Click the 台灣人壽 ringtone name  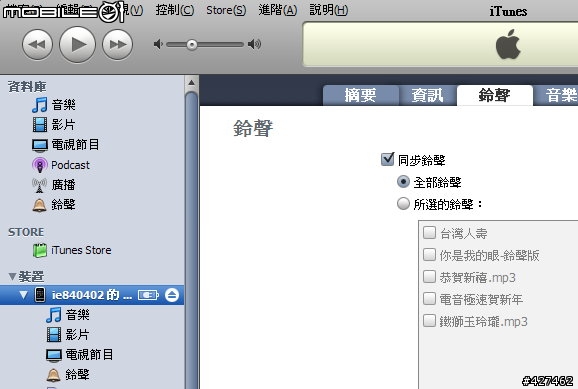point(464,233)
